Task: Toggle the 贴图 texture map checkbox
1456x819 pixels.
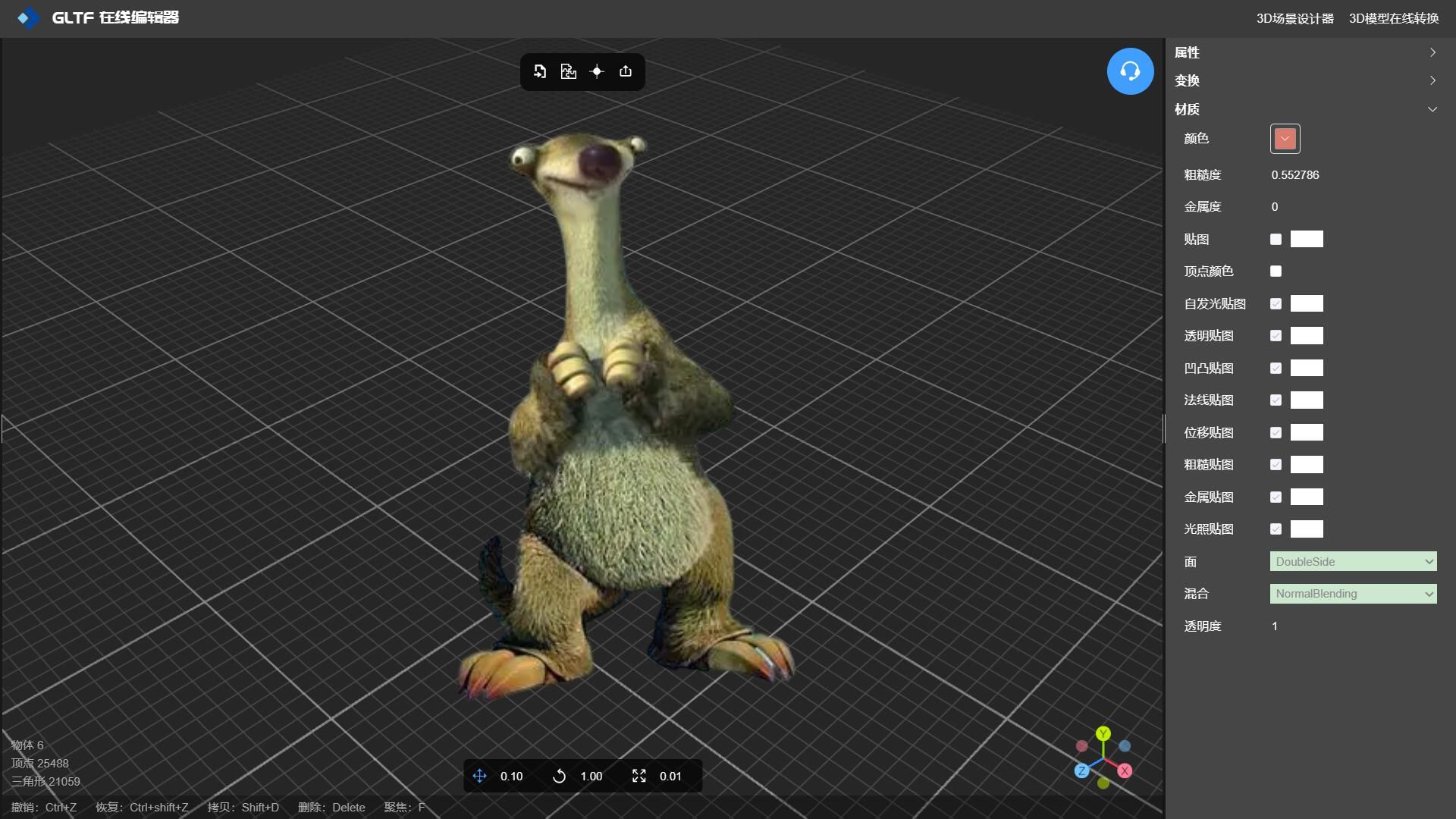Action: point(1276,239)
